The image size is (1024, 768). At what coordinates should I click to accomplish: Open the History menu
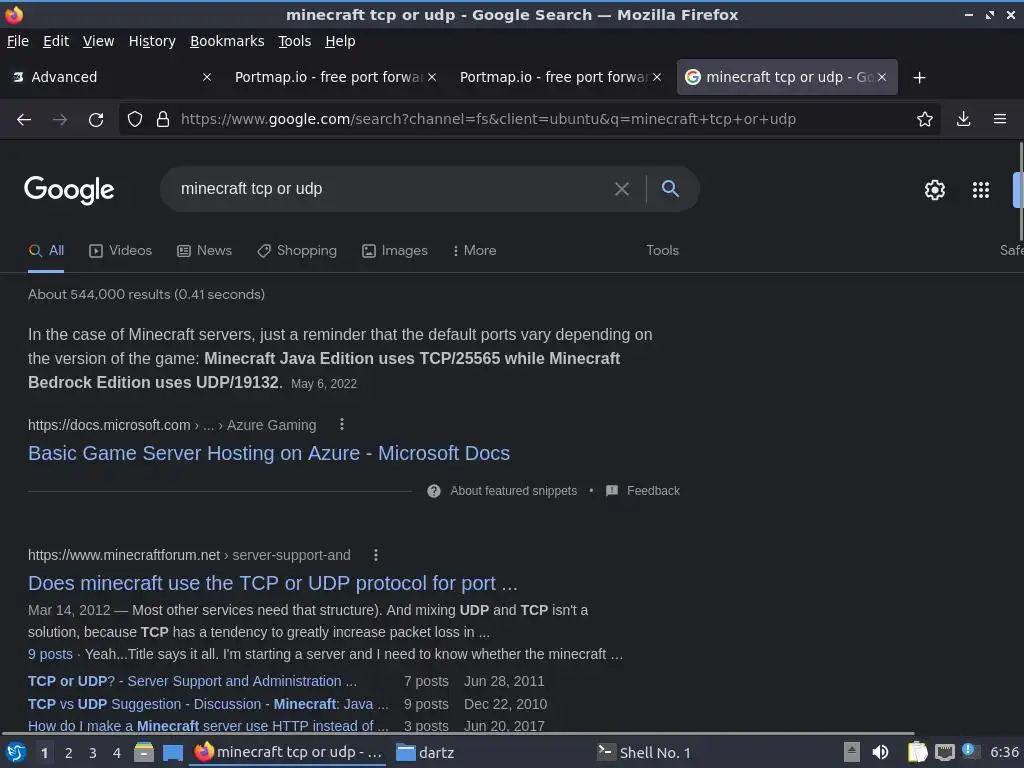pos(152,41)
